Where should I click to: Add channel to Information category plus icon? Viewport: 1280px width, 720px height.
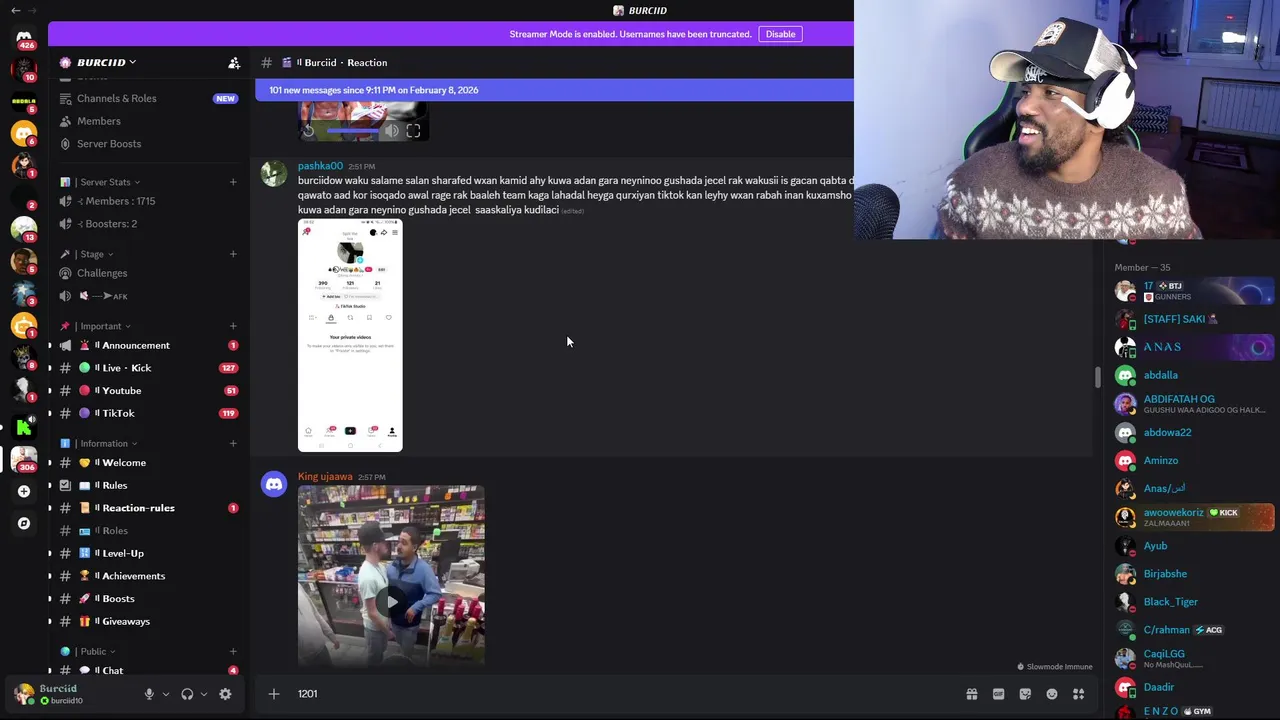click(233, 443)
